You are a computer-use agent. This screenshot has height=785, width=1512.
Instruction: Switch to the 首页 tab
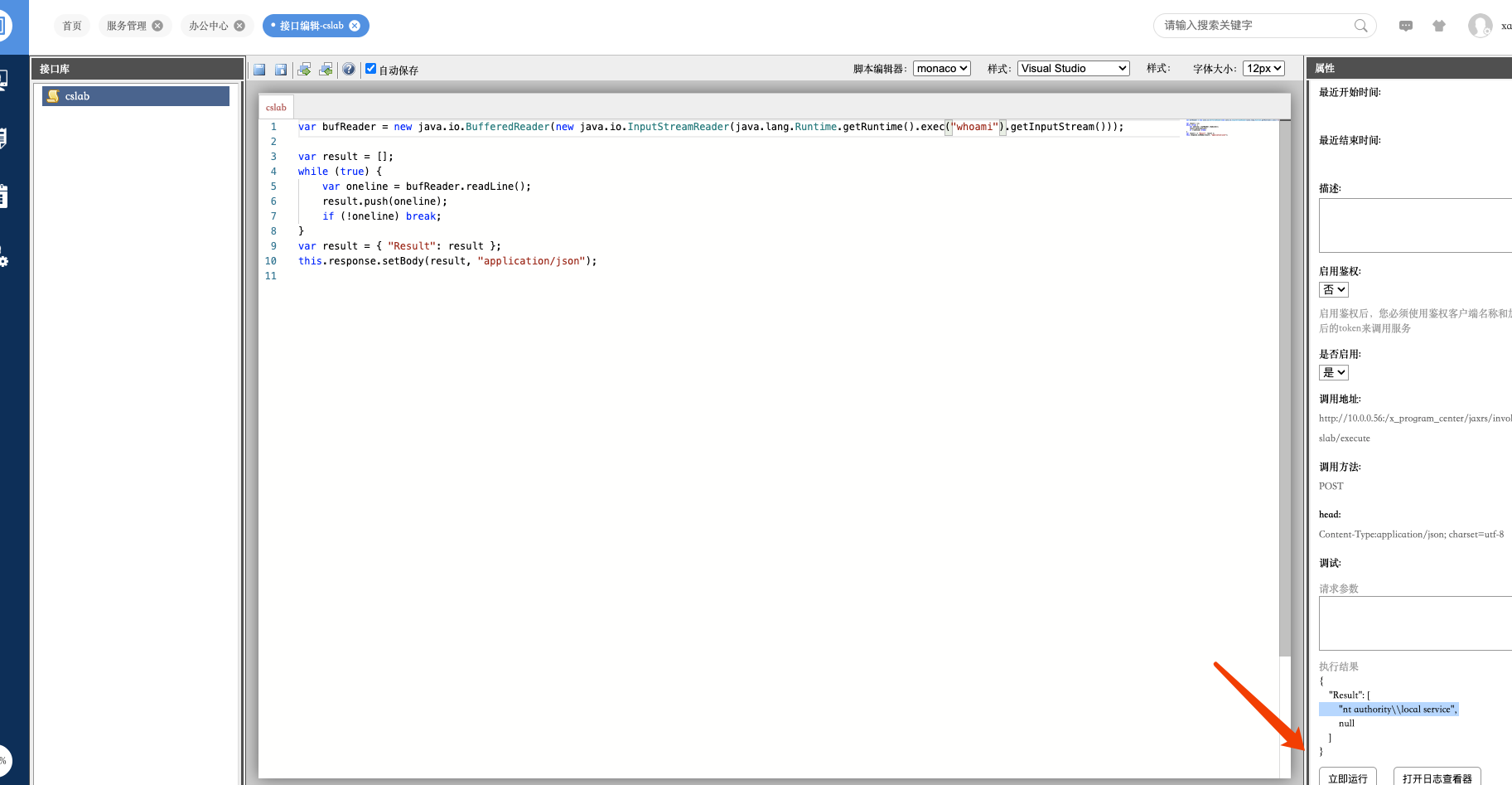(72, 26)
